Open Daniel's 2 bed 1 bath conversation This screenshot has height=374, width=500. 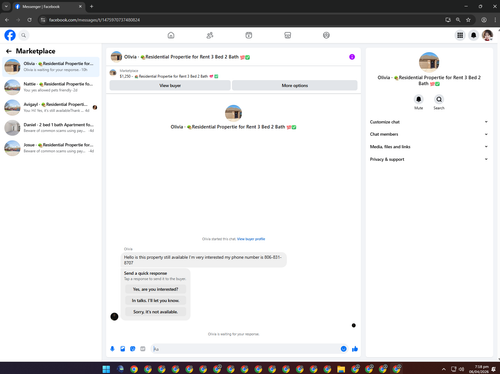[51, 128]
